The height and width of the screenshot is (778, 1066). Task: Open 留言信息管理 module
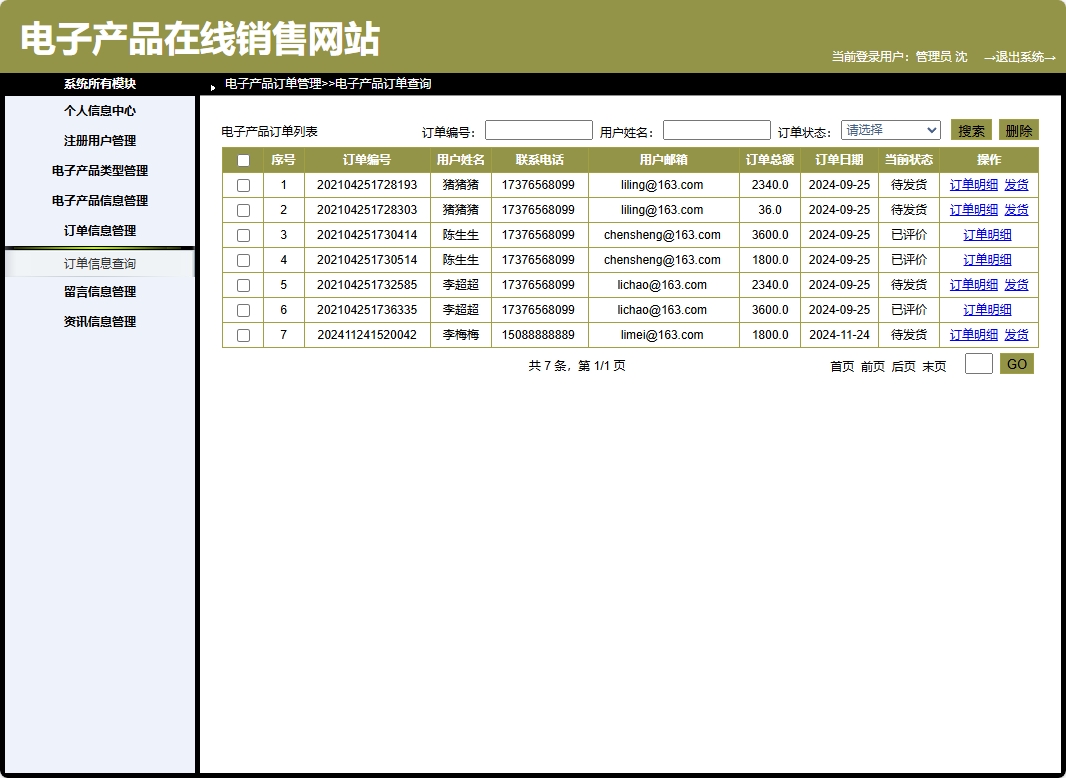click(100, 291)
